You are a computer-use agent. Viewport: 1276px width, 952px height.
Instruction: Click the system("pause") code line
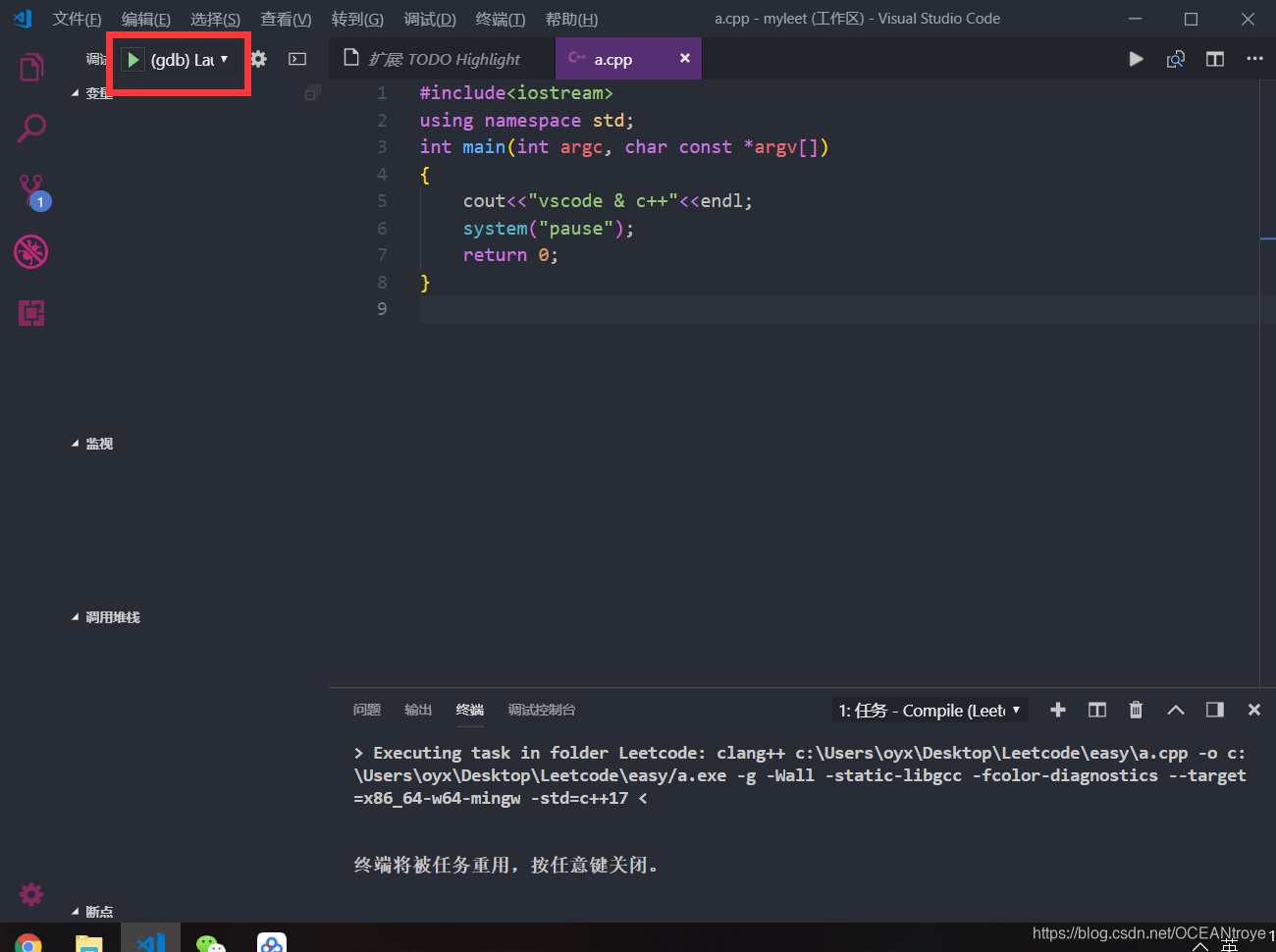(x=549, y=229)
